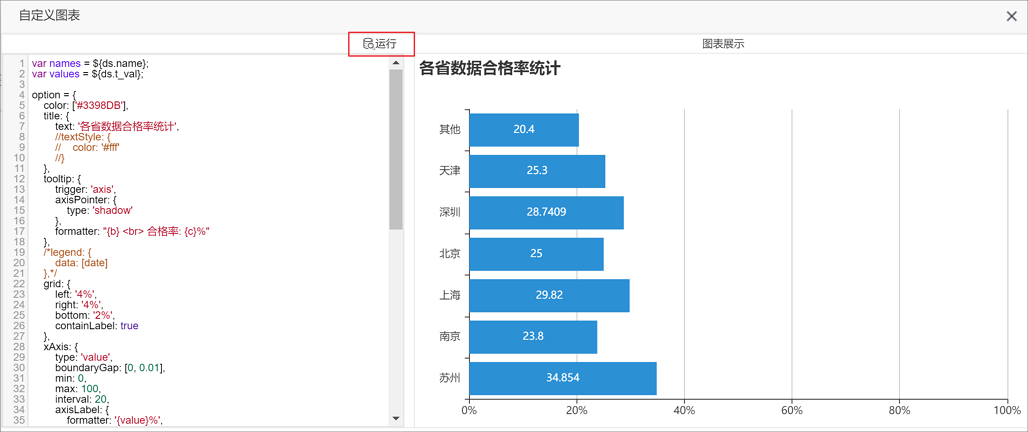This screenshot has height=432, width=1028.
Task: Click code line type: 'value'
Action: click(85, 357)
